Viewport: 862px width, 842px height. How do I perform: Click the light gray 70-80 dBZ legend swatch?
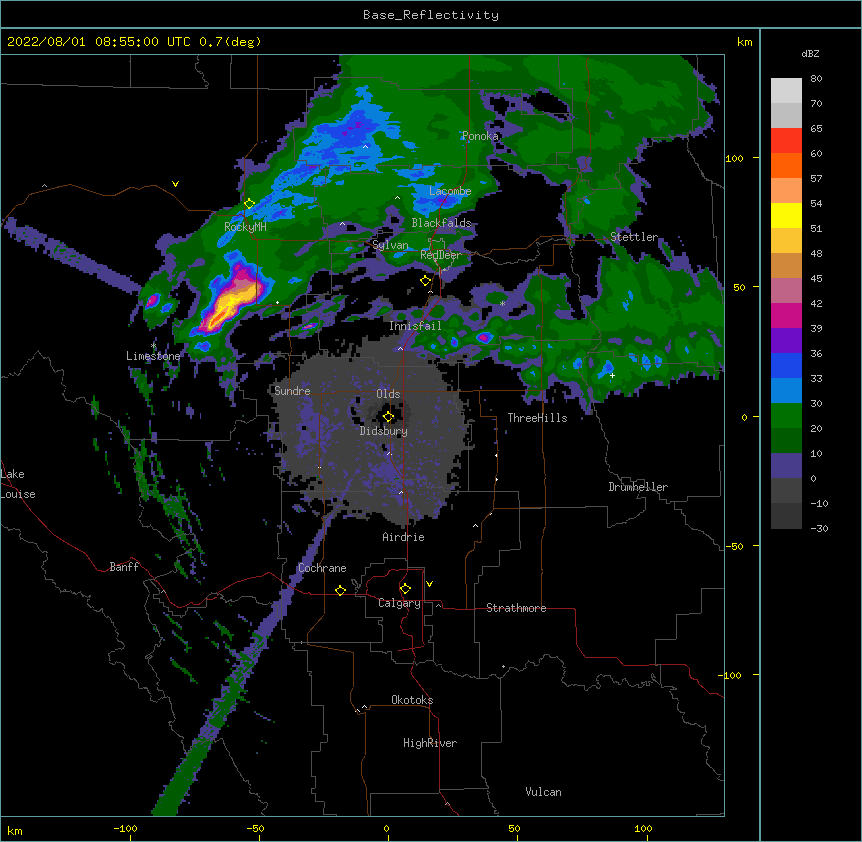click(786, 91)
